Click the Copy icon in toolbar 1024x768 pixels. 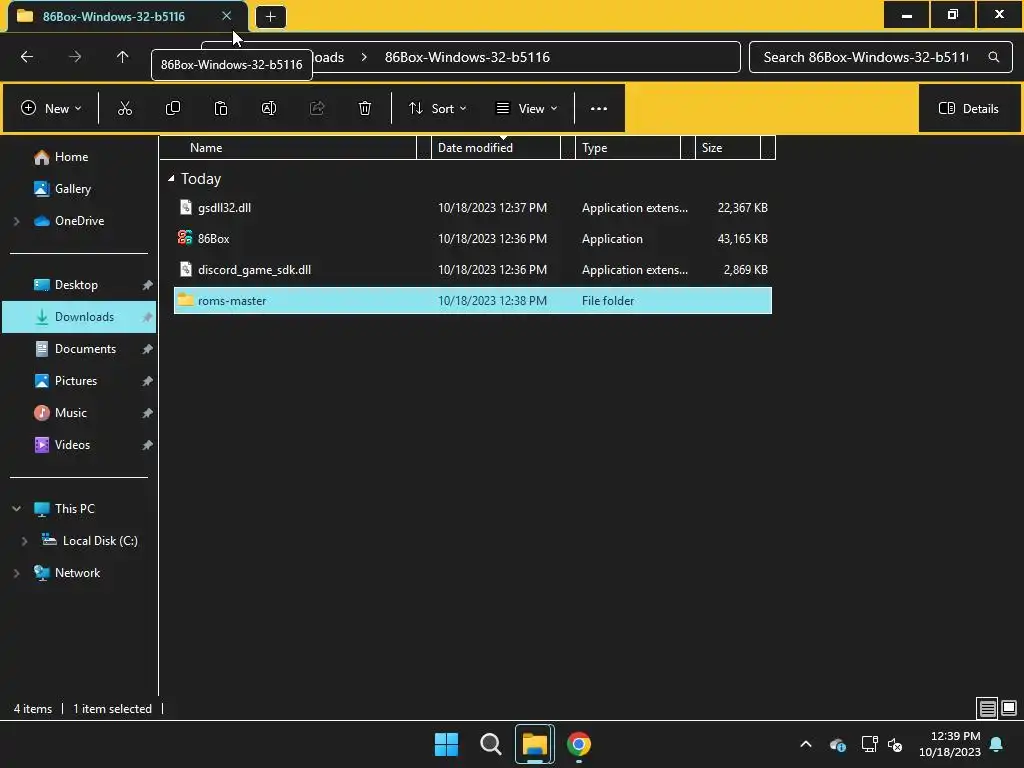[x=173, y=108]
